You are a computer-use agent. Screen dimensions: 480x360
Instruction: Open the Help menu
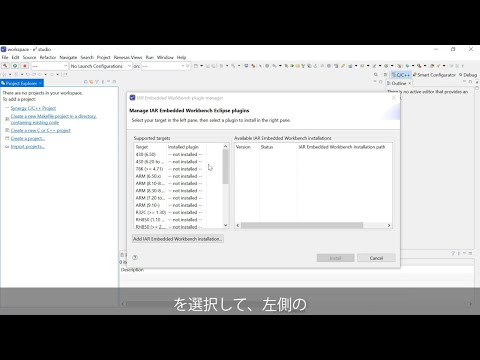pos(181,57)
